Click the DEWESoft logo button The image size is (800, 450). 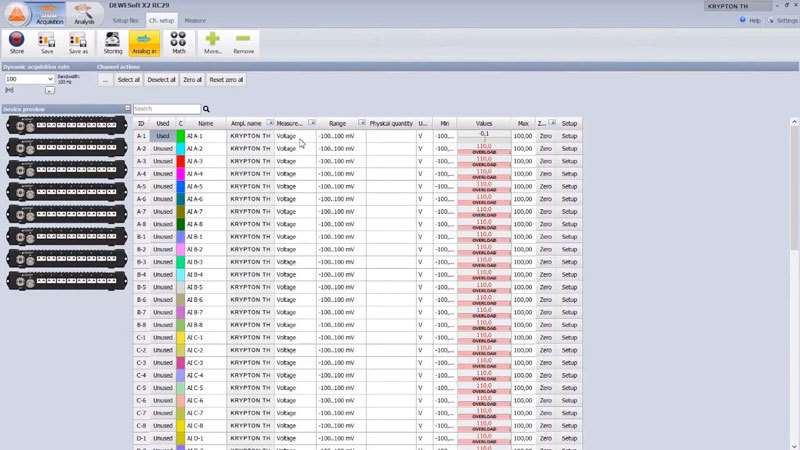pyautogui.click(x=16, y=14)
